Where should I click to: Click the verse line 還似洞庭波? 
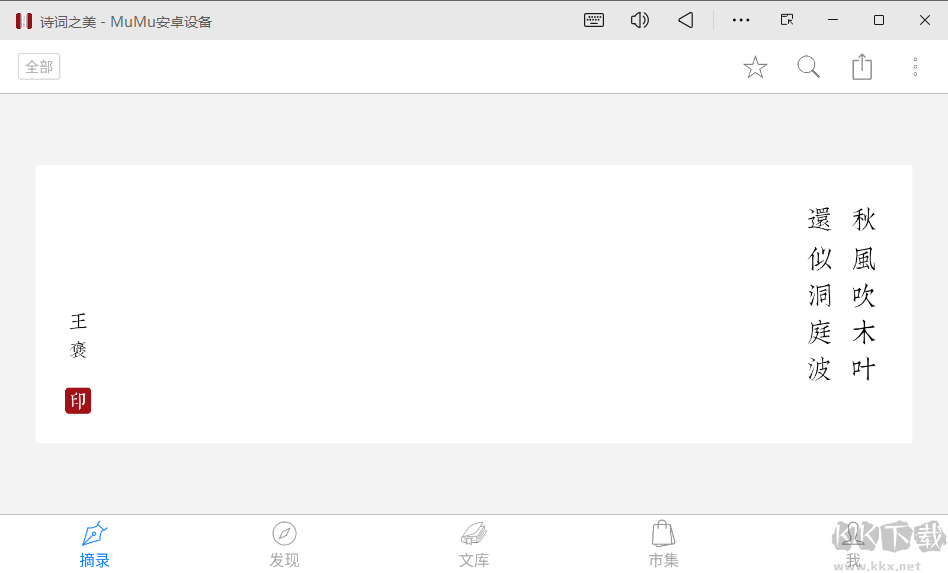point(820,294)
